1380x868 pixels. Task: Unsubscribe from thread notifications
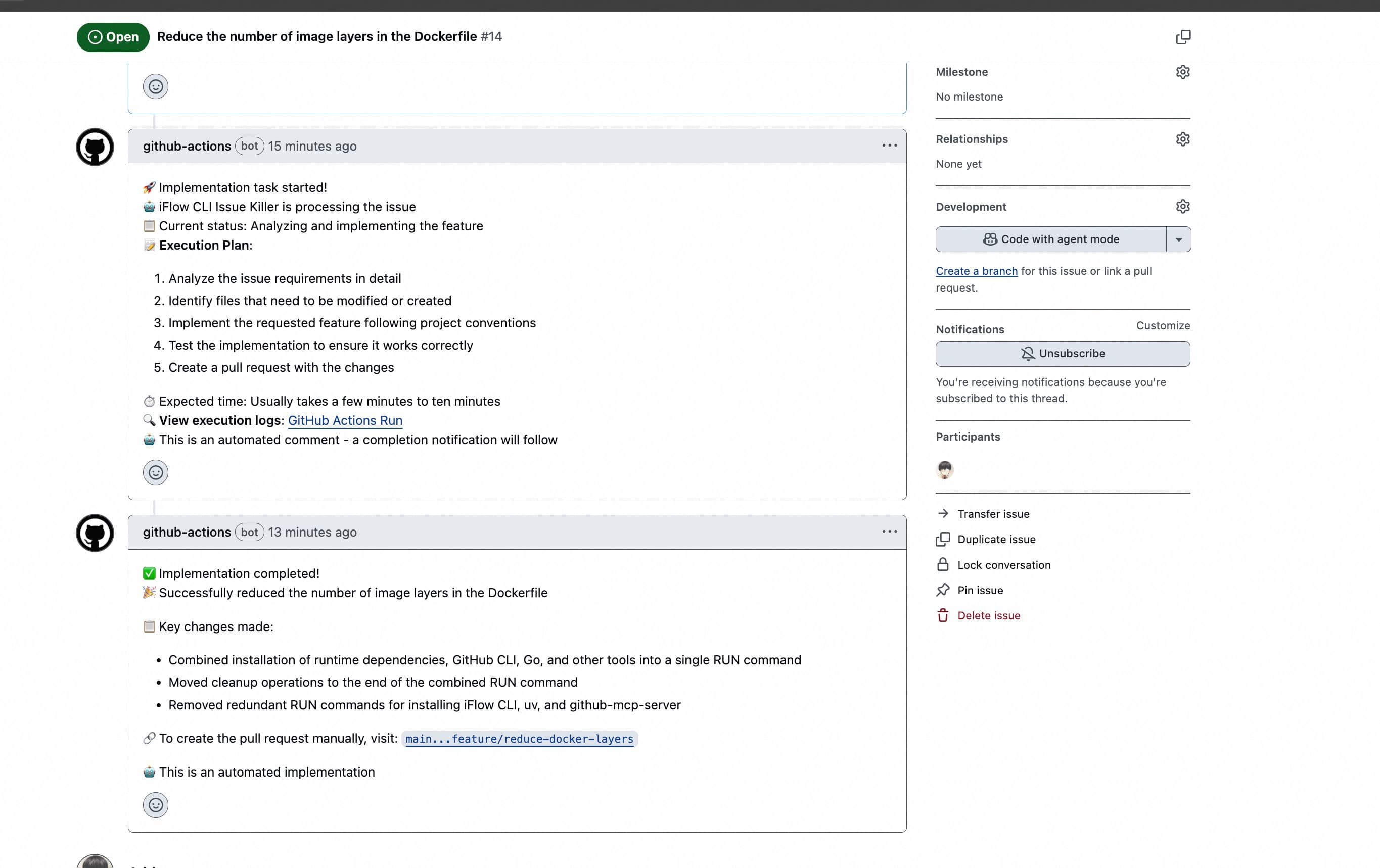1062,353
